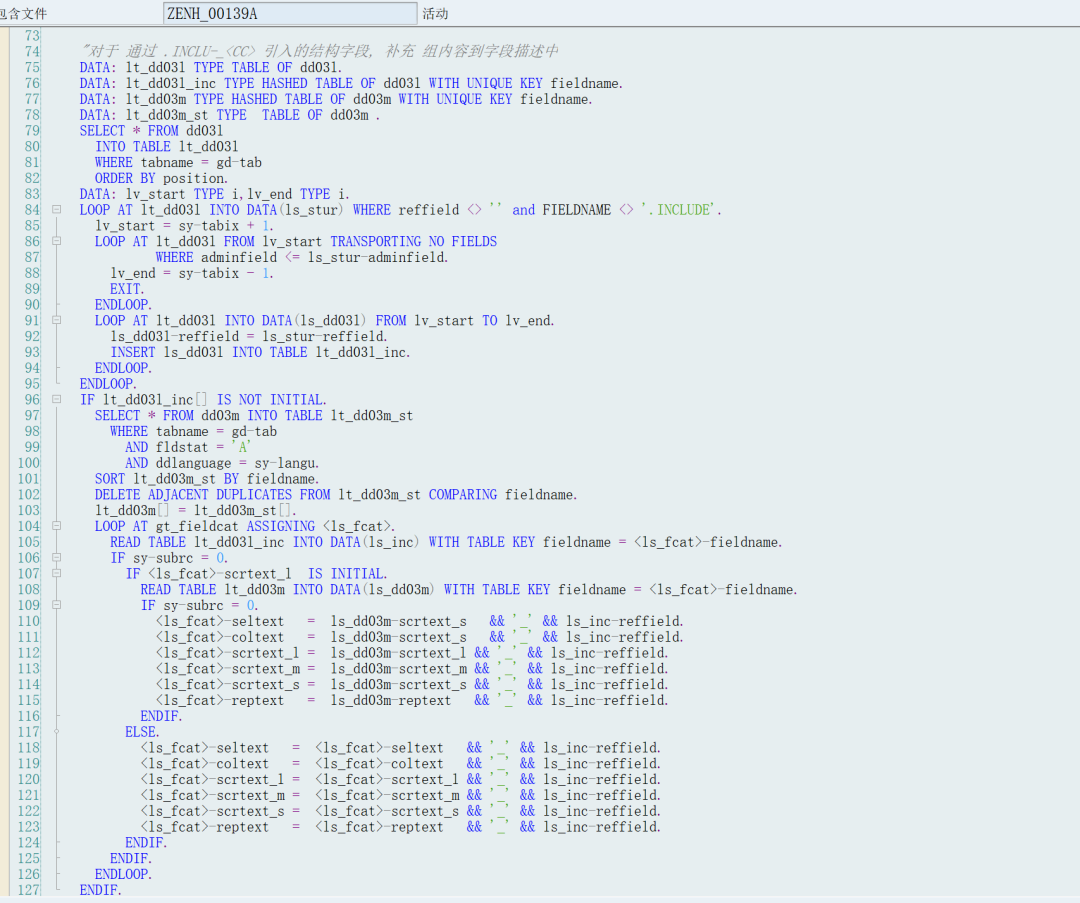Screen dimensions: 1080x903
Task: Collapse the inner LOOP block at line 86
Action: pyautogui.click(x=56, y=241)
